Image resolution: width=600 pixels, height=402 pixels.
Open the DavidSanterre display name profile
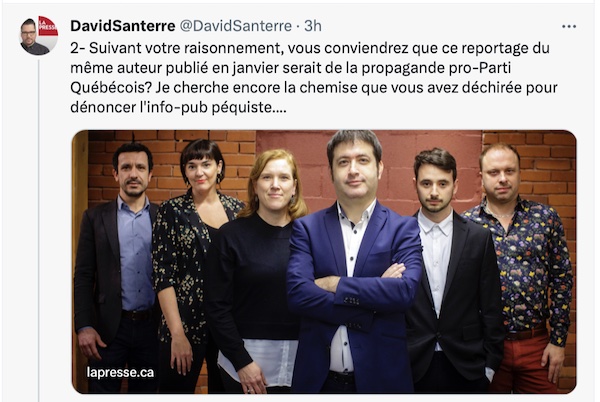pyautogui.click(x=122, y=26)
